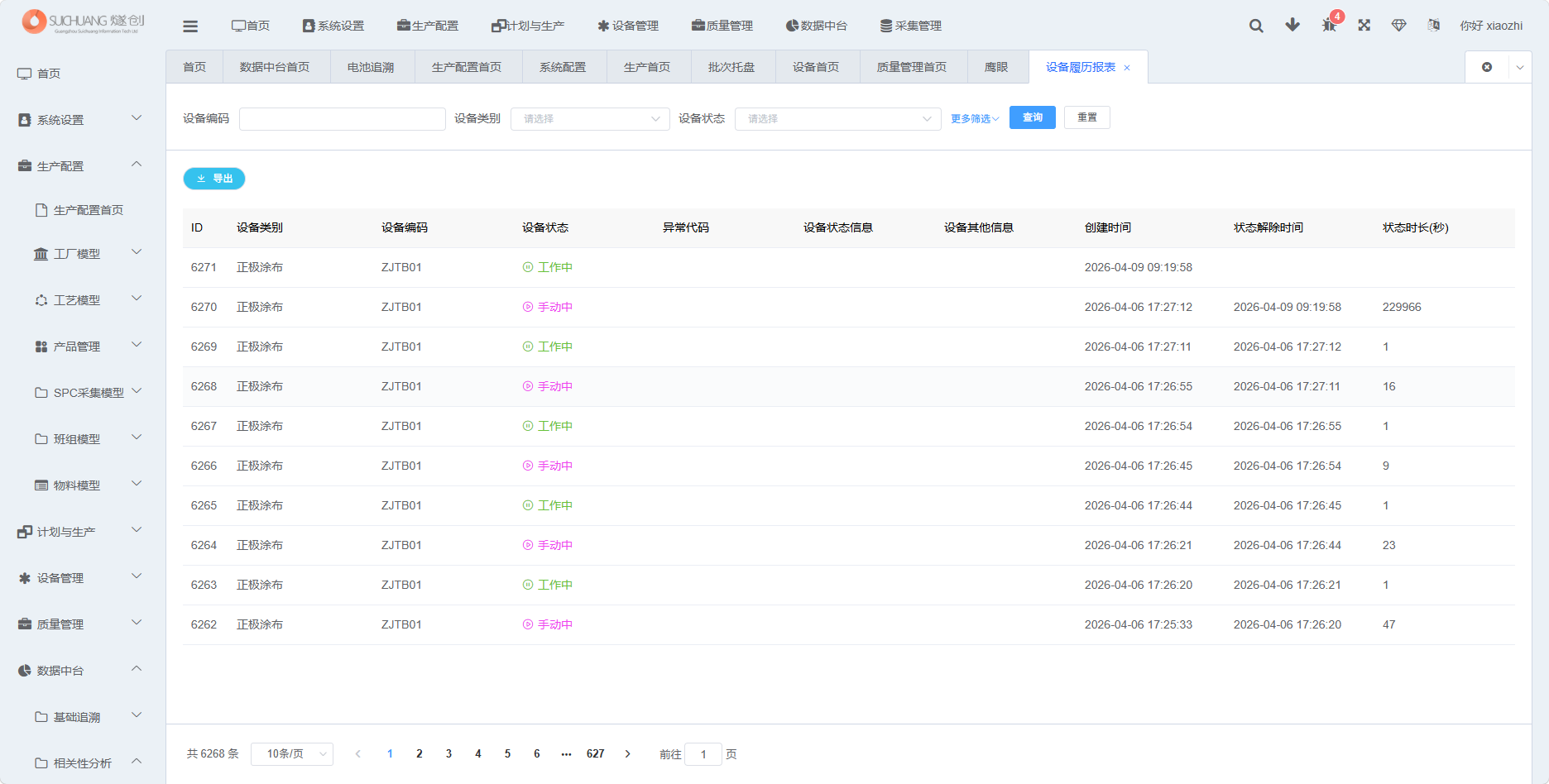Screen dimensions: 1549x784
Task: Select the value 229966 in row 6270
Action: (1402, 307)
